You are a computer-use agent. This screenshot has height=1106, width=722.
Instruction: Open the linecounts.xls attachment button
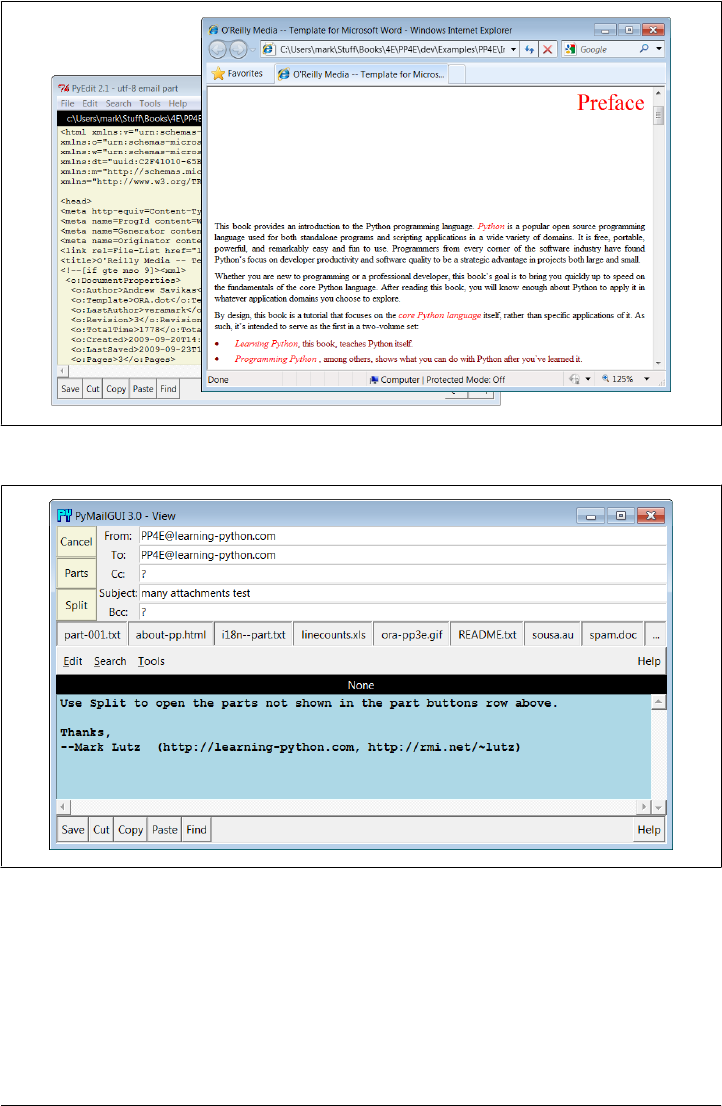334,635
